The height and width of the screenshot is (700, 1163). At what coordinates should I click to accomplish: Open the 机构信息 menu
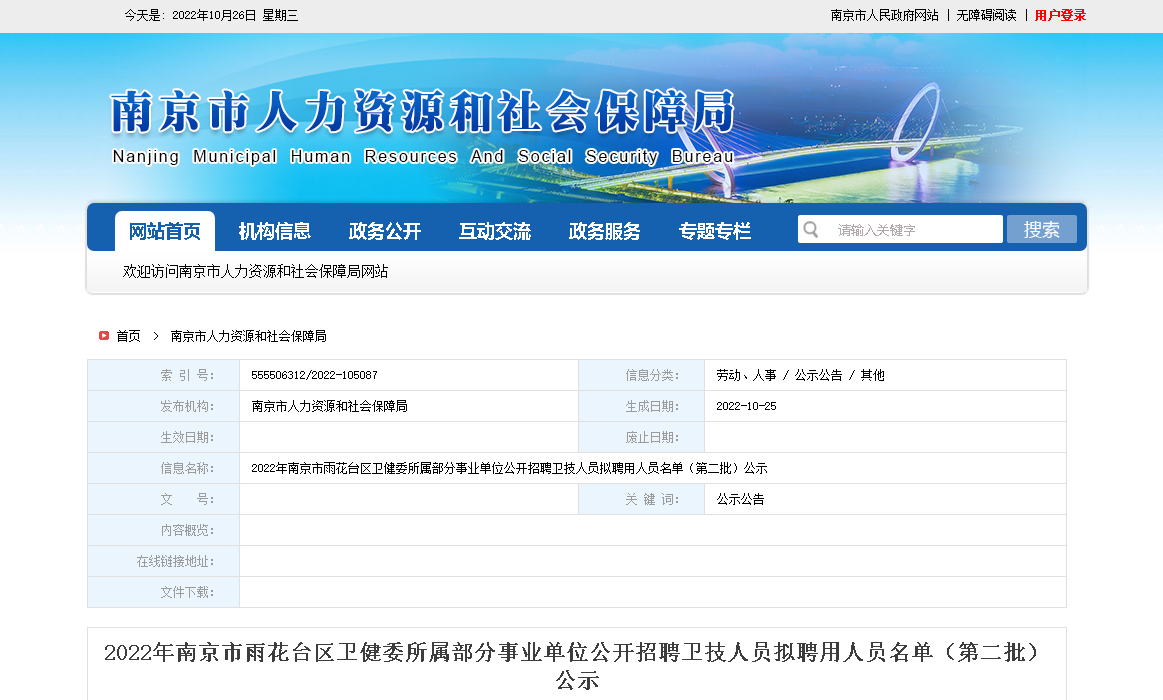pyautogui.click(x=275, y=231)
